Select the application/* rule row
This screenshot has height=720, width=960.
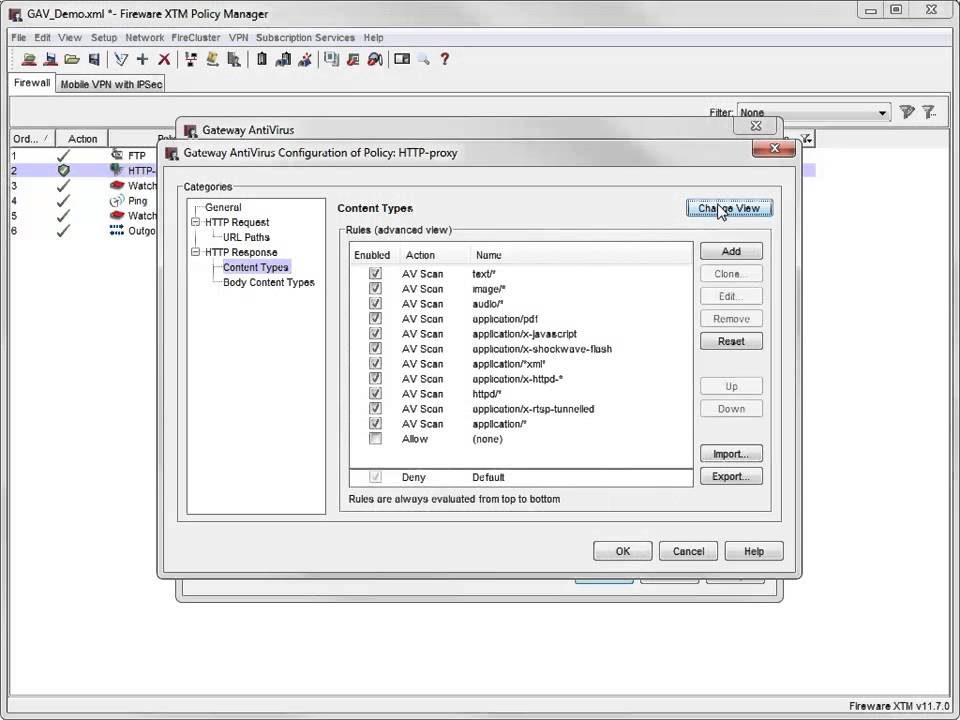pos(521,424)
